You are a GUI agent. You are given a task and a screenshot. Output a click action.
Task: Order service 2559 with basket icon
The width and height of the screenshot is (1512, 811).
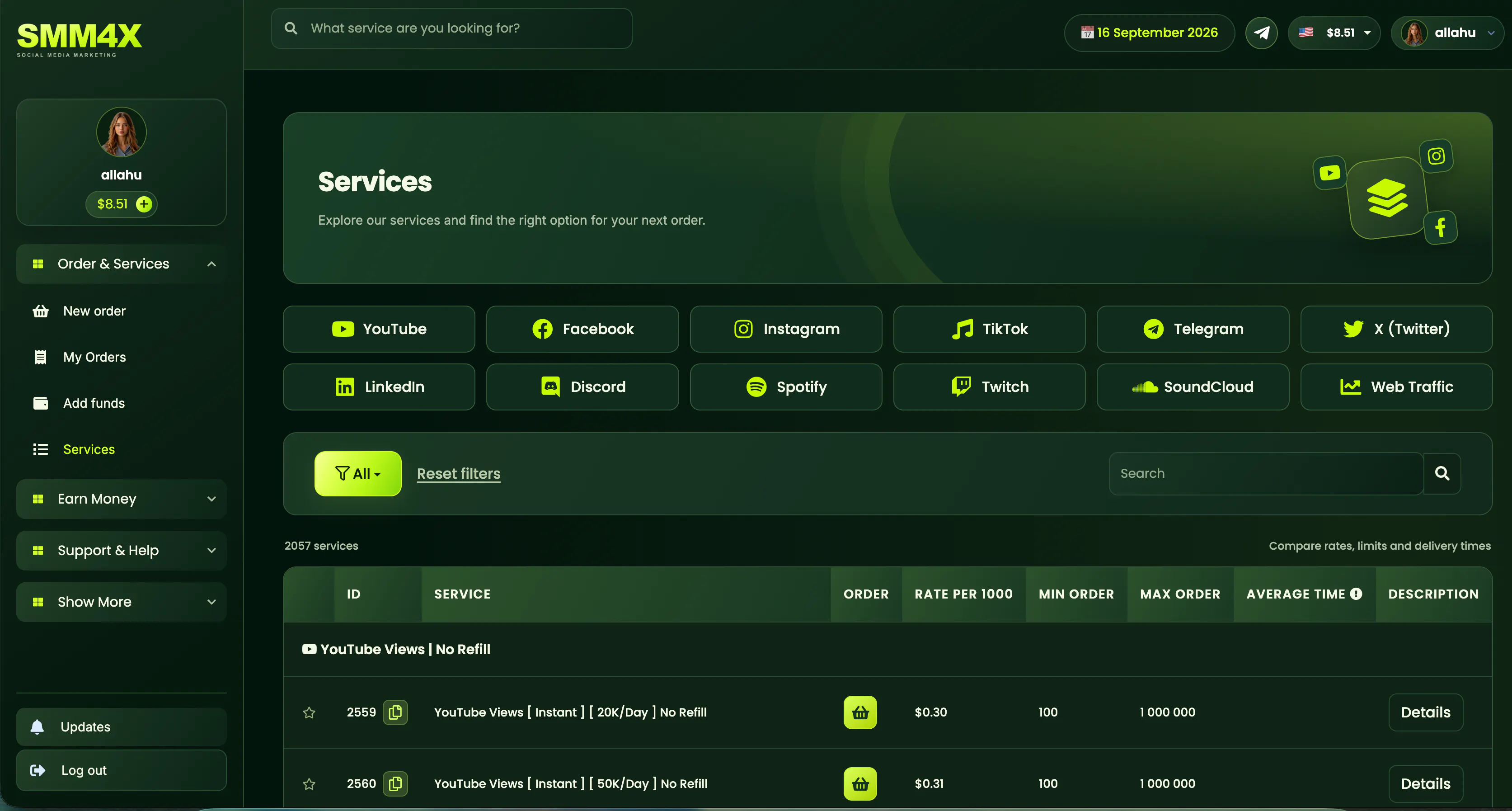pyautogui.click(x=860, y=712)
